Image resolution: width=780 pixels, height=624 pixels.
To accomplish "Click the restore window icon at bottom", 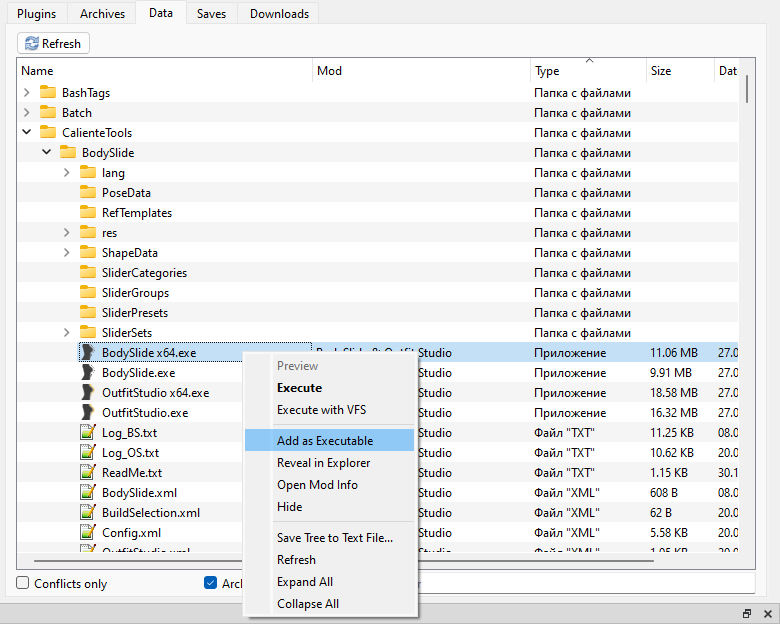I will (747, 614).
